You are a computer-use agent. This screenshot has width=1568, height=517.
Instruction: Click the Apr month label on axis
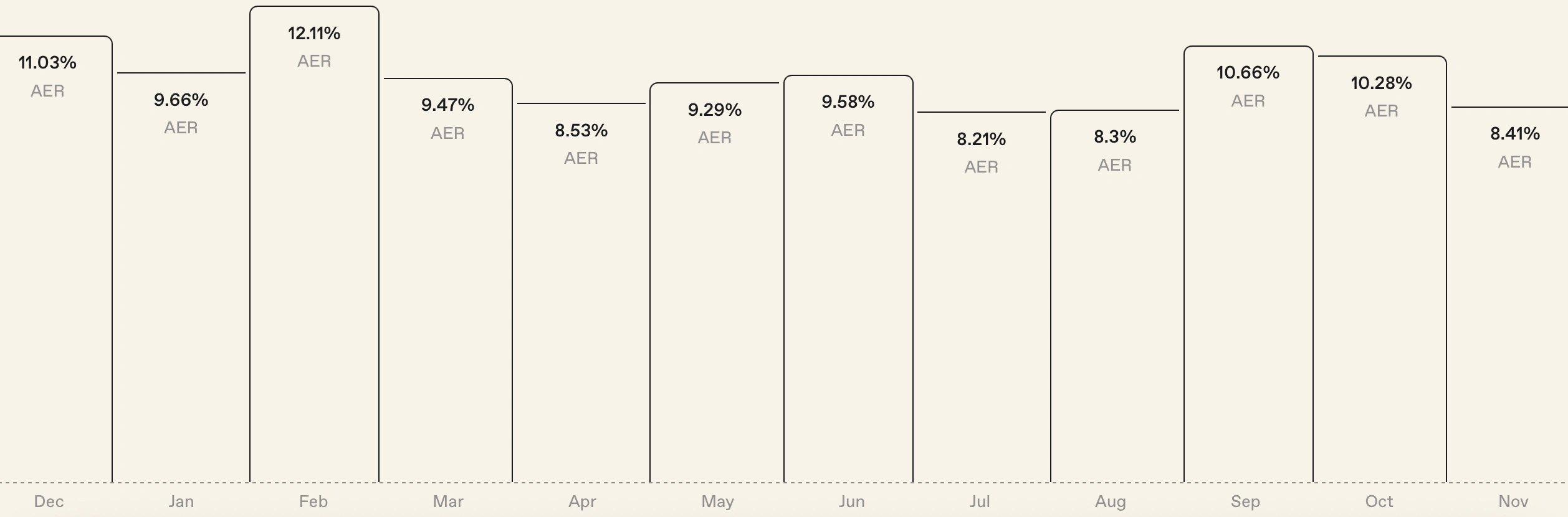pyautogui.click(x=582, y=501)
